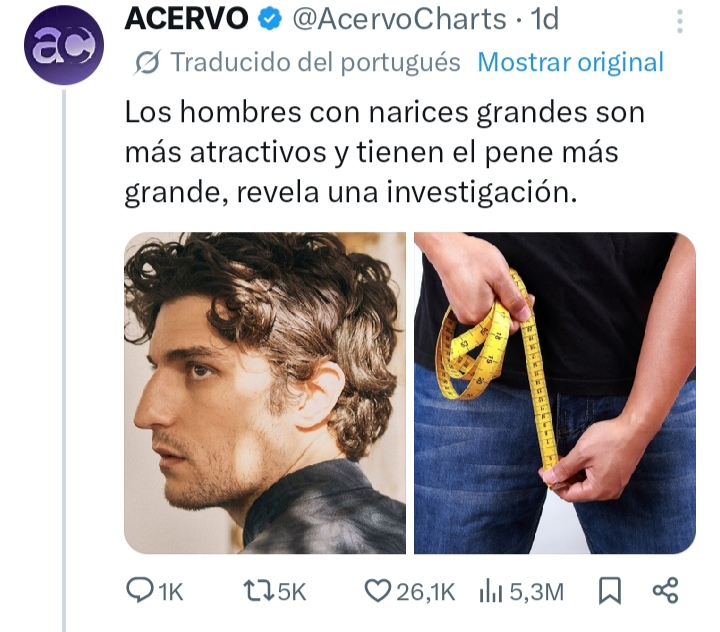Open the three-dot more options menu
The width and height of the screenshot is (720, 632).
click(x=680, y=21)
